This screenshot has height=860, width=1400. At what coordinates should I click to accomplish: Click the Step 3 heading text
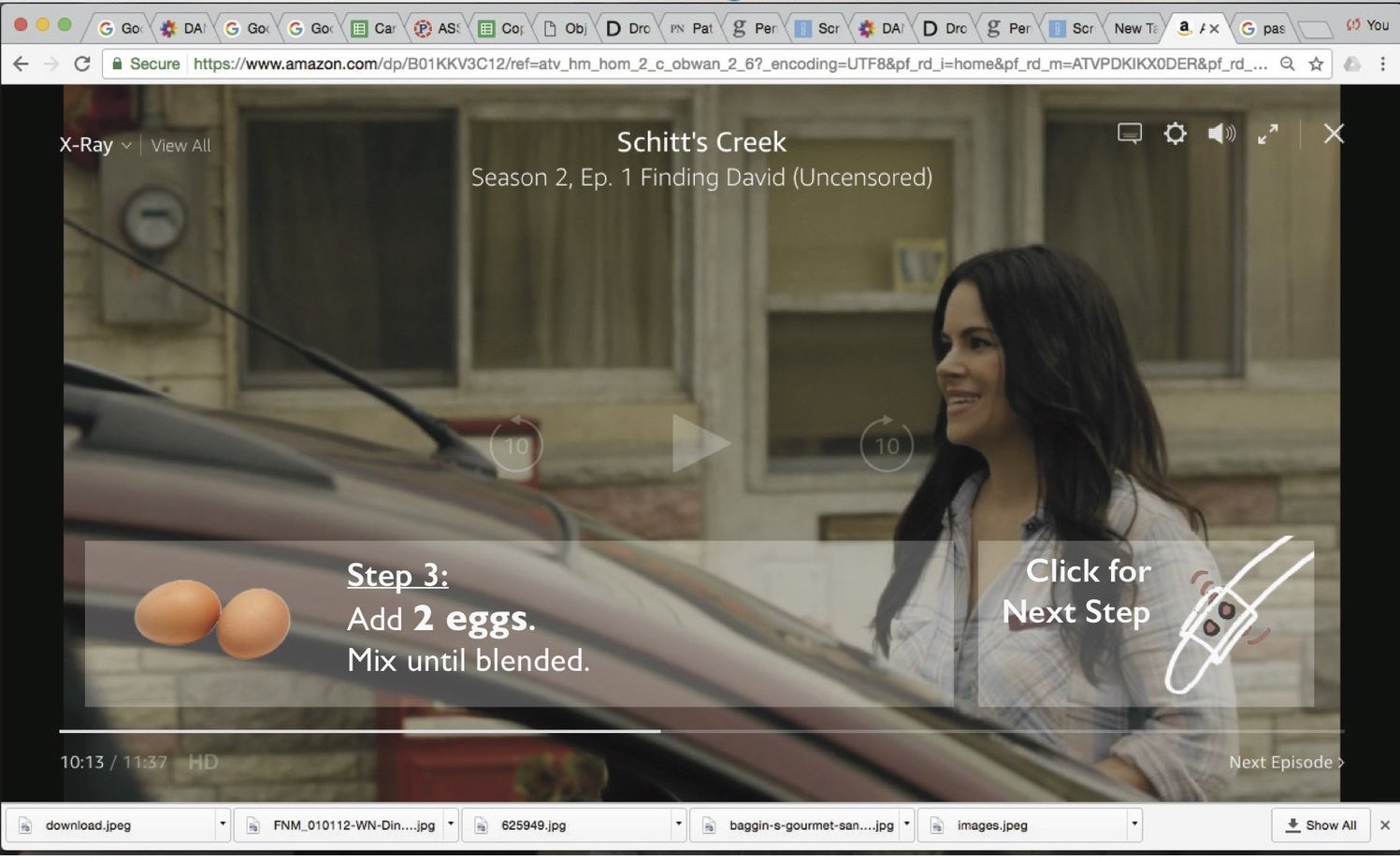pyautogui.click(x=397, y=575)
